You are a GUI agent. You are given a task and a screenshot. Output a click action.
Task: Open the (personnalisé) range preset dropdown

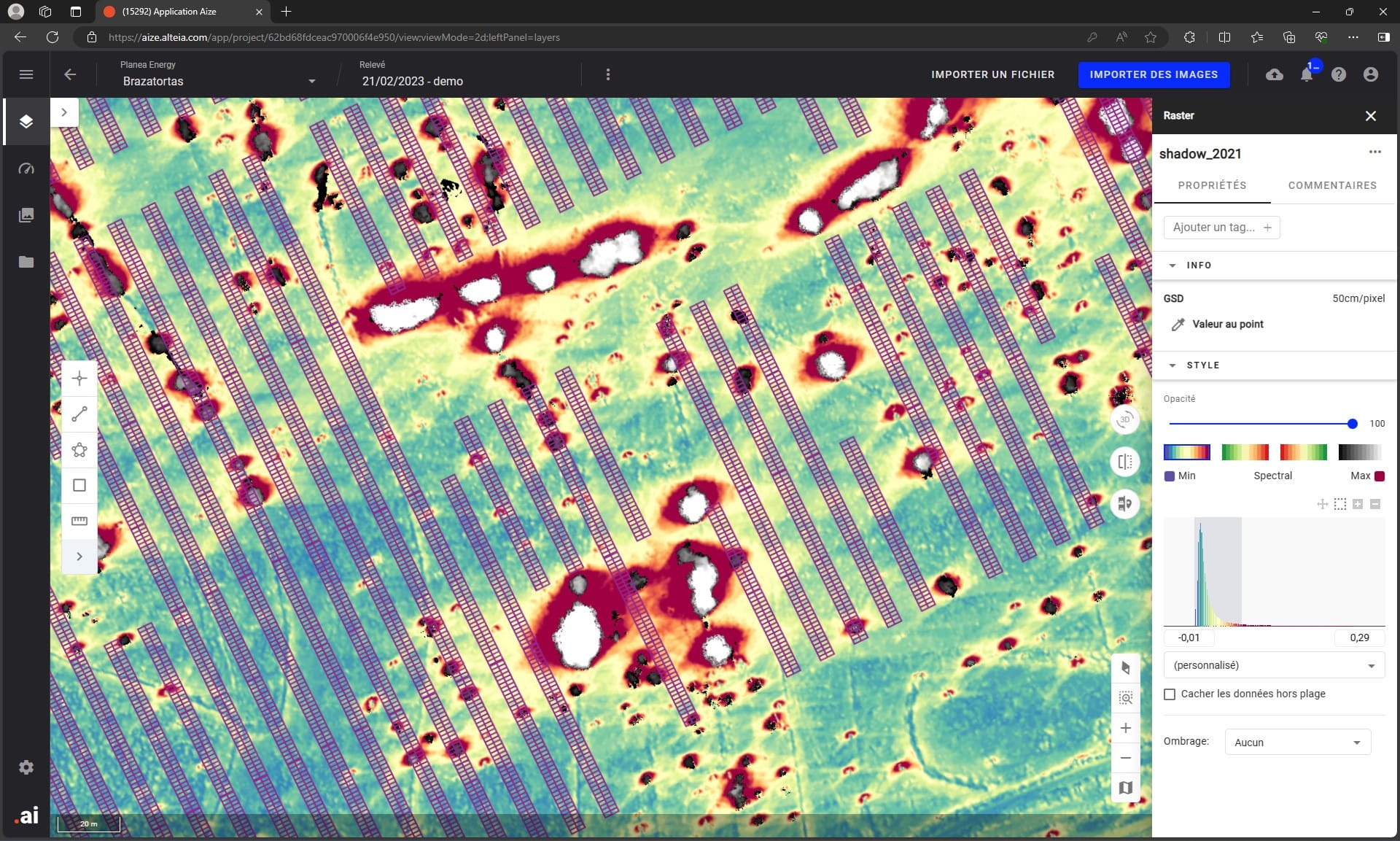coord(1273,665)
